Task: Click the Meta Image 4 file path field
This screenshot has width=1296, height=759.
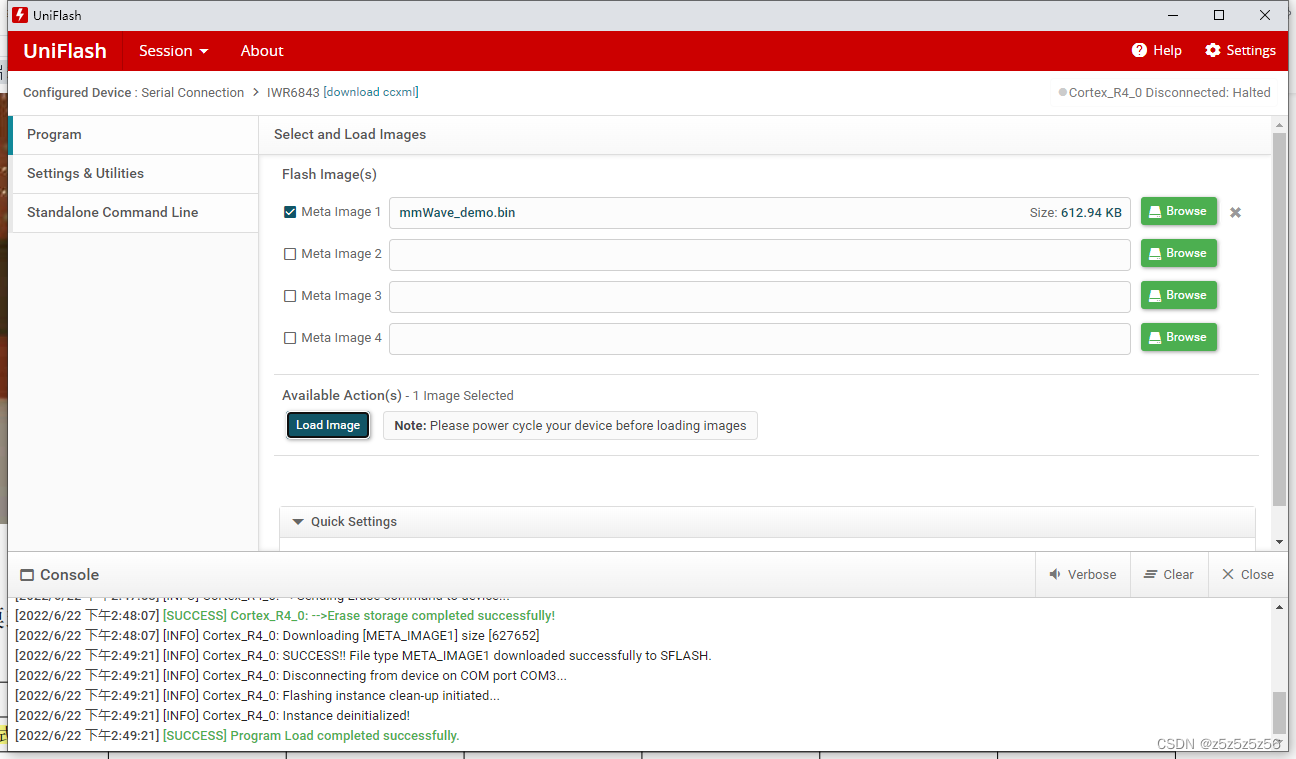Action: 760,339
